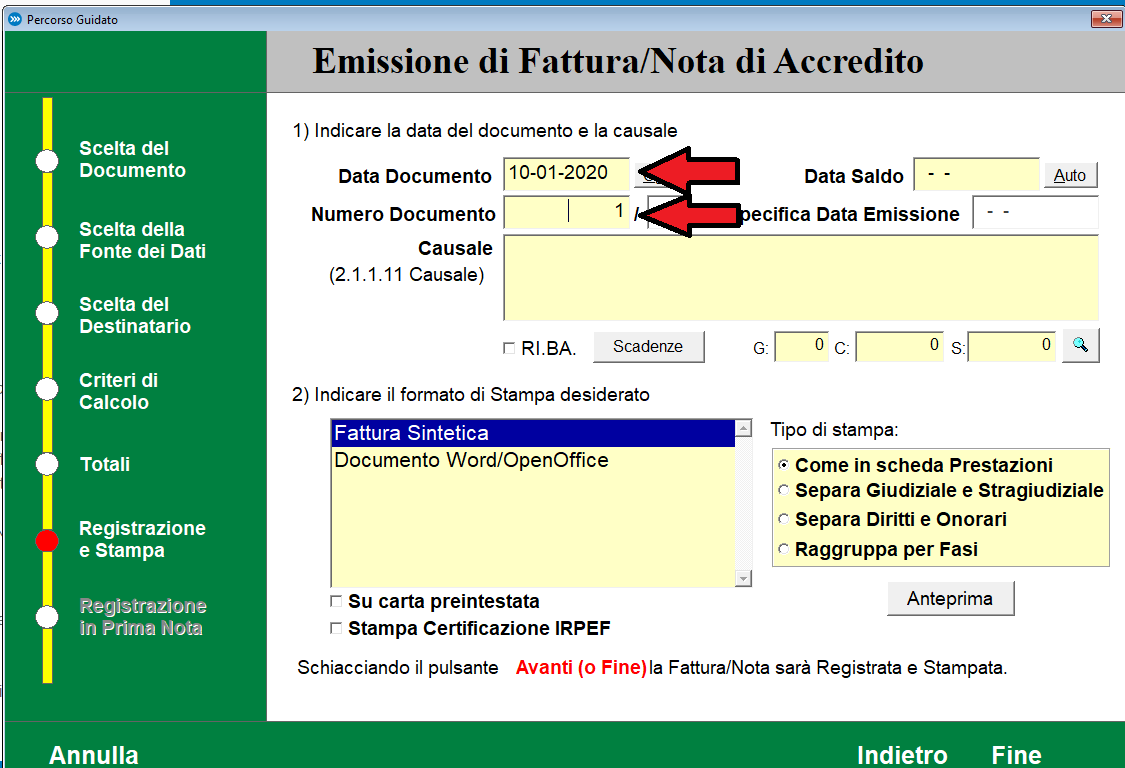Click Fine to register the invoice

[1016, 755]
